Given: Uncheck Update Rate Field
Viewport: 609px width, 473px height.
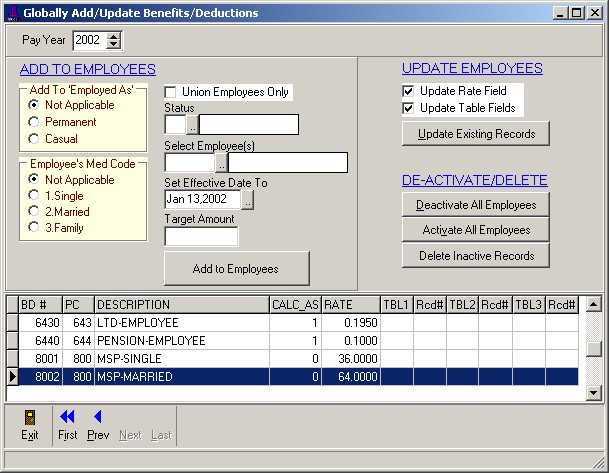Looking at the screenshot, I should tap(408, 91).
